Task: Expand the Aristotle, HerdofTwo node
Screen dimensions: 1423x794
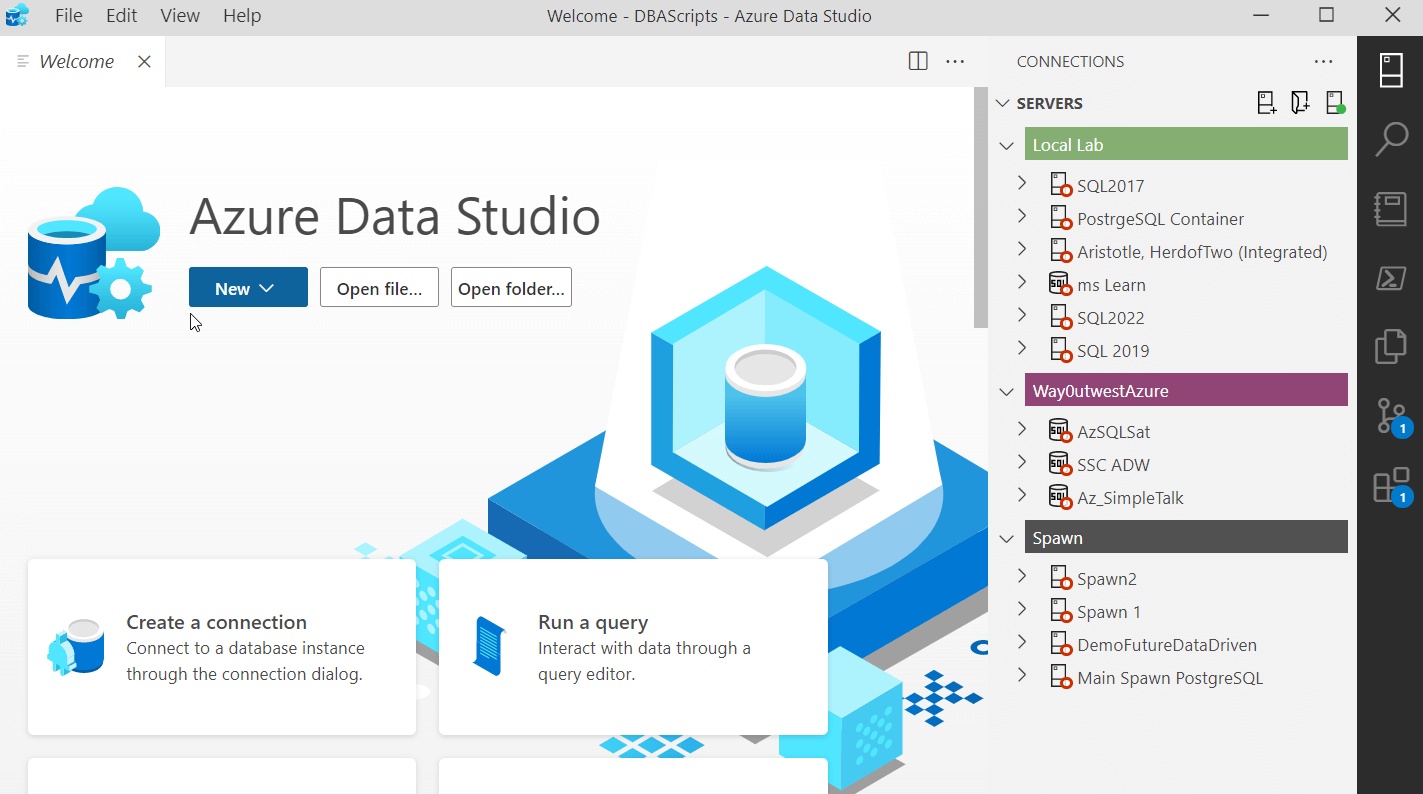Action: 1022,249
